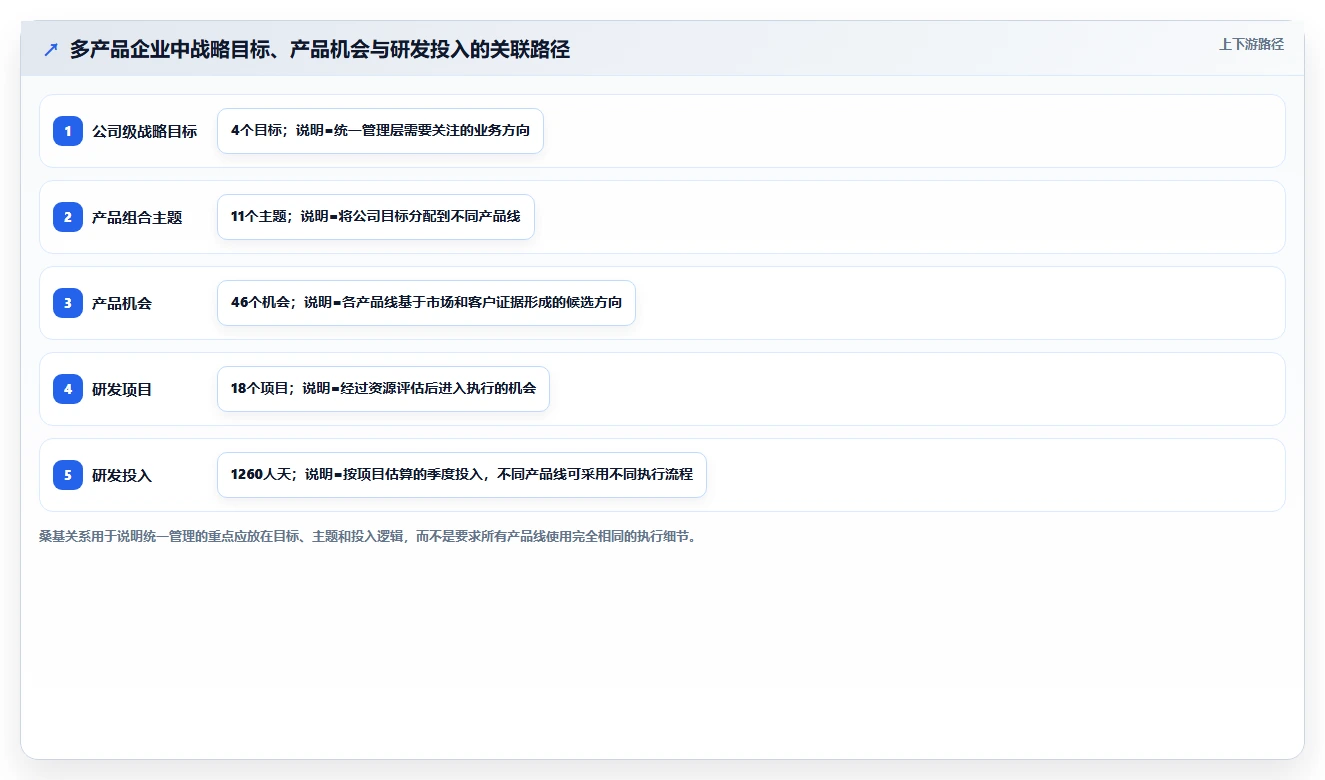Click the footnote starting with 桑基关系用于说明
This screenshot has height=780, width=1325.
[368, 536]
